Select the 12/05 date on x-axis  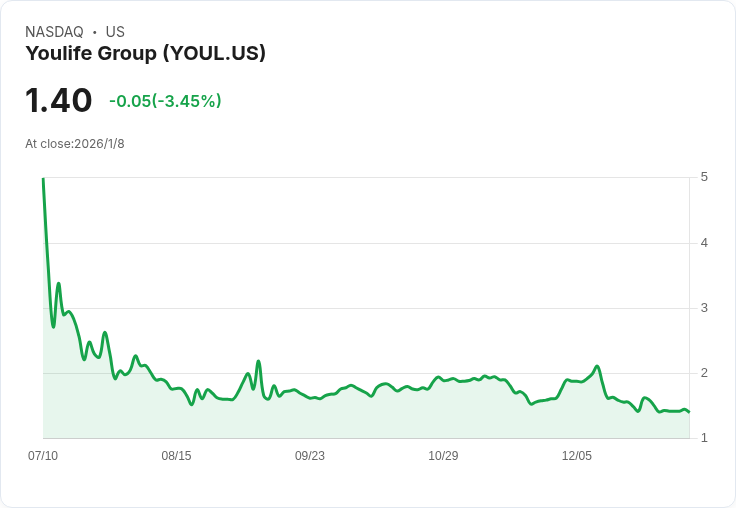click(577, 456)
